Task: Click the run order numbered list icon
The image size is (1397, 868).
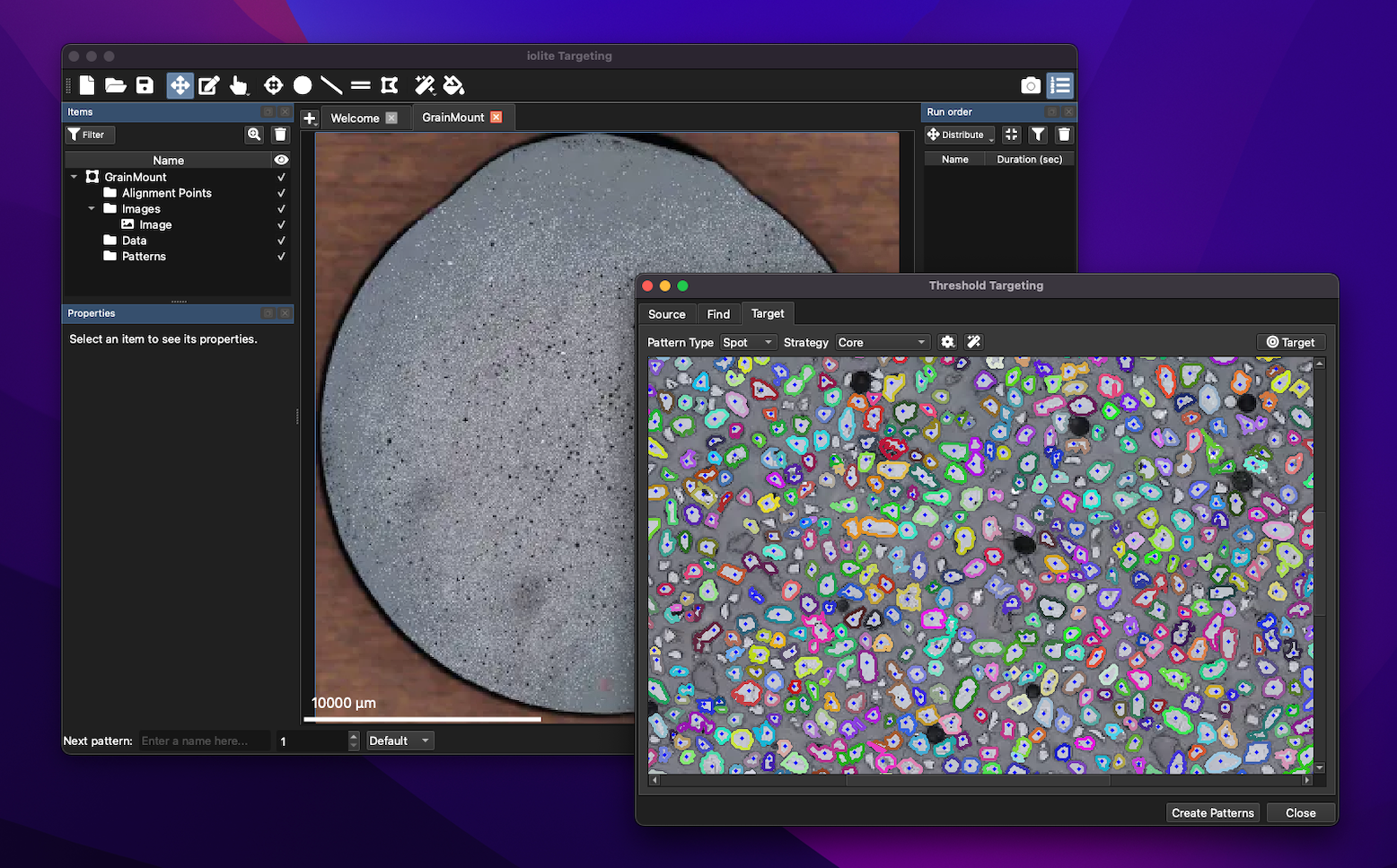Action: point(1060,85)
